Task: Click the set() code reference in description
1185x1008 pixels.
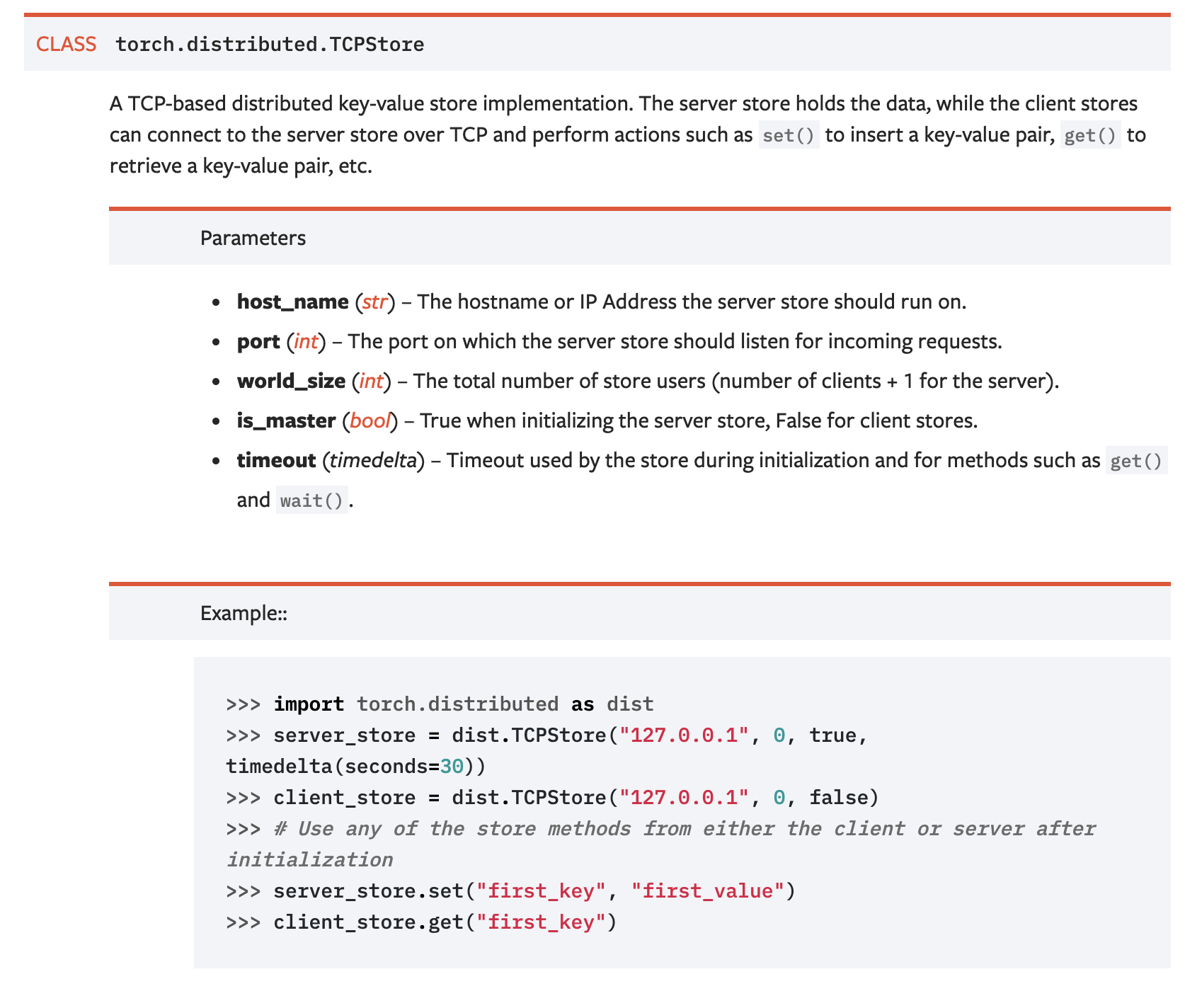Action: pos(789,135)
